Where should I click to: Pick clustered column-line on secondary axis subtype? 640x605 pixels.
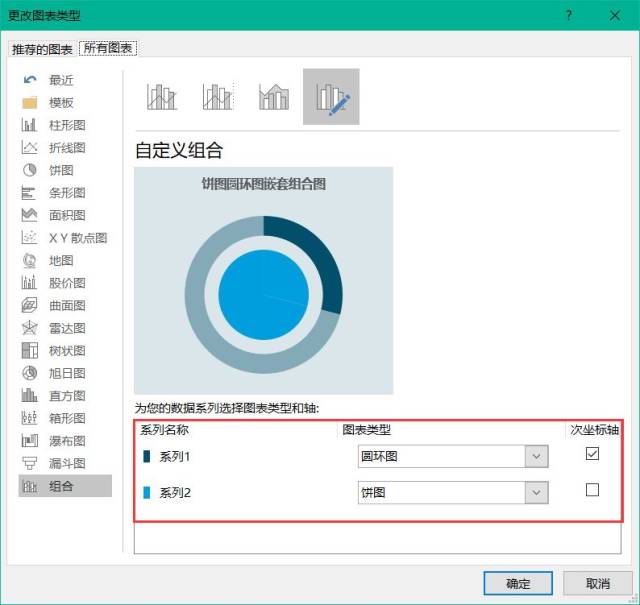218,97
